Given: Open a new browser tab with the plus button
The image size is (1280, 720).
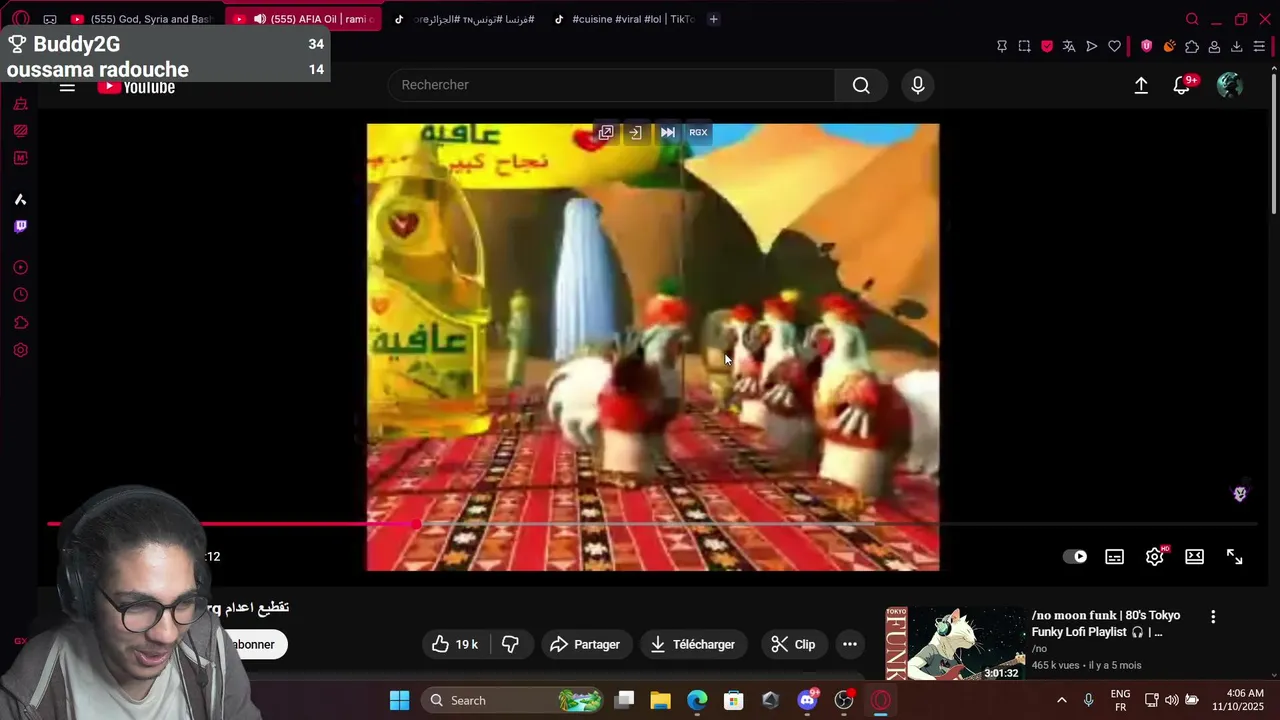Looking at the screenshot, I should tap(713, 19).
